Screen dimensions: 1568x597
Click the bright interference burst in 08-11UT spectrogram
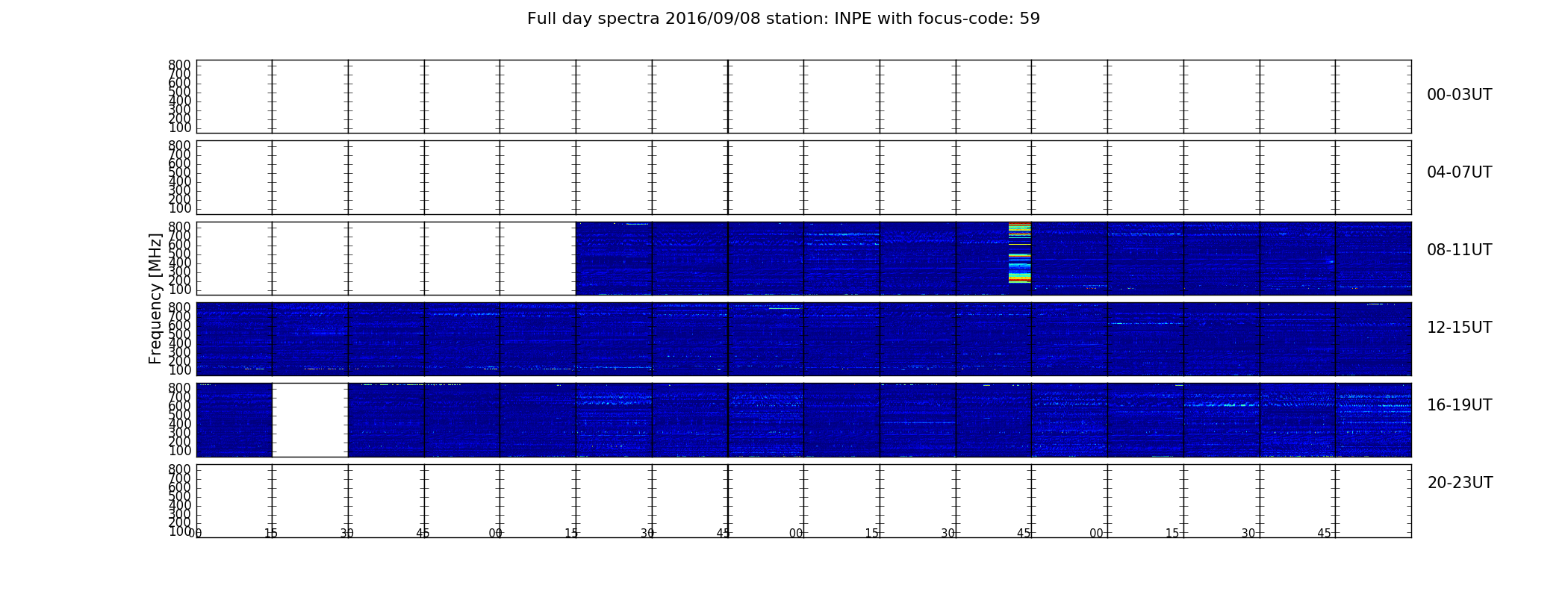pyautogui.click(x=1019, y=252)
